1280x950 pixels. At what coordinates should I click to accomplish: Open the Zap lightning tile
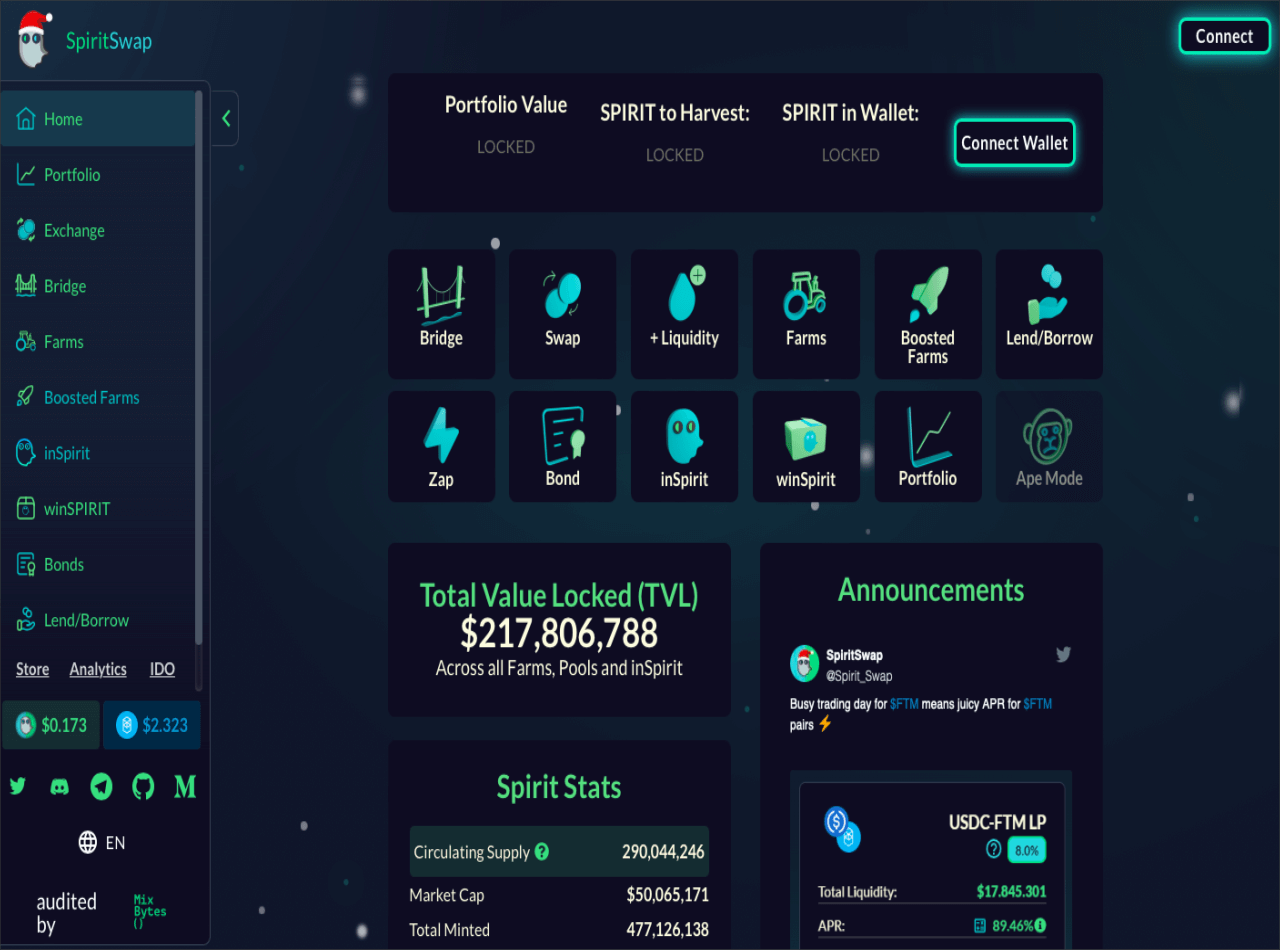(x=441, y=446)
